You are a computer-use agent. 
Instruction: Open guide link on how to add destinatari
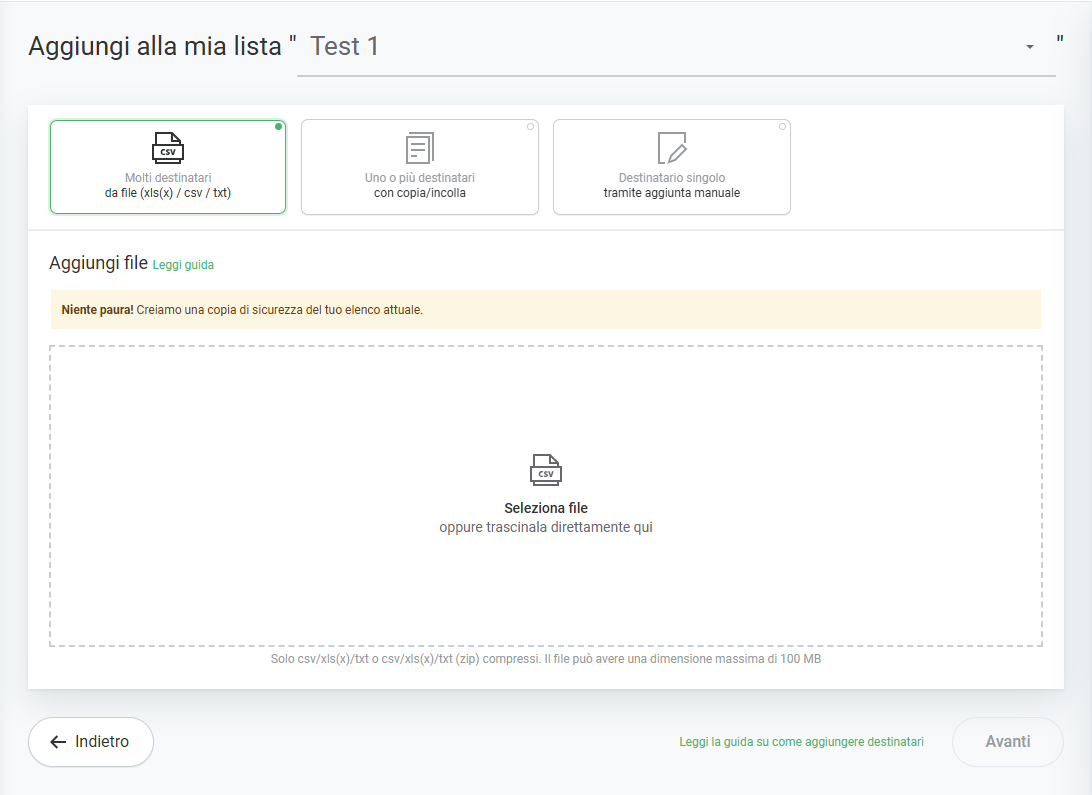pyautogui.click(x=801, y=742)
